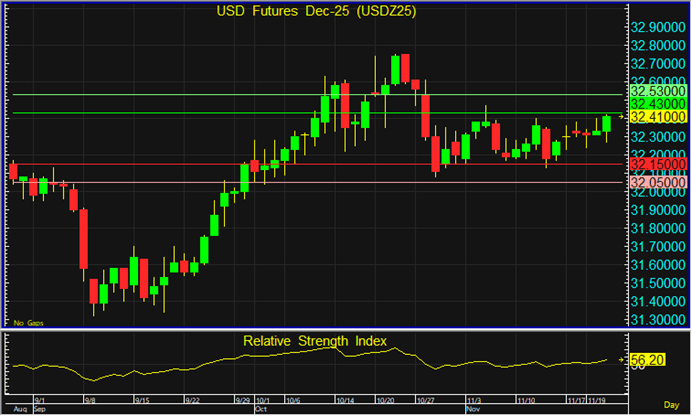The image size is (692, 416).
Task: Click the RSI value arrow marker
Action: [621, 358]
